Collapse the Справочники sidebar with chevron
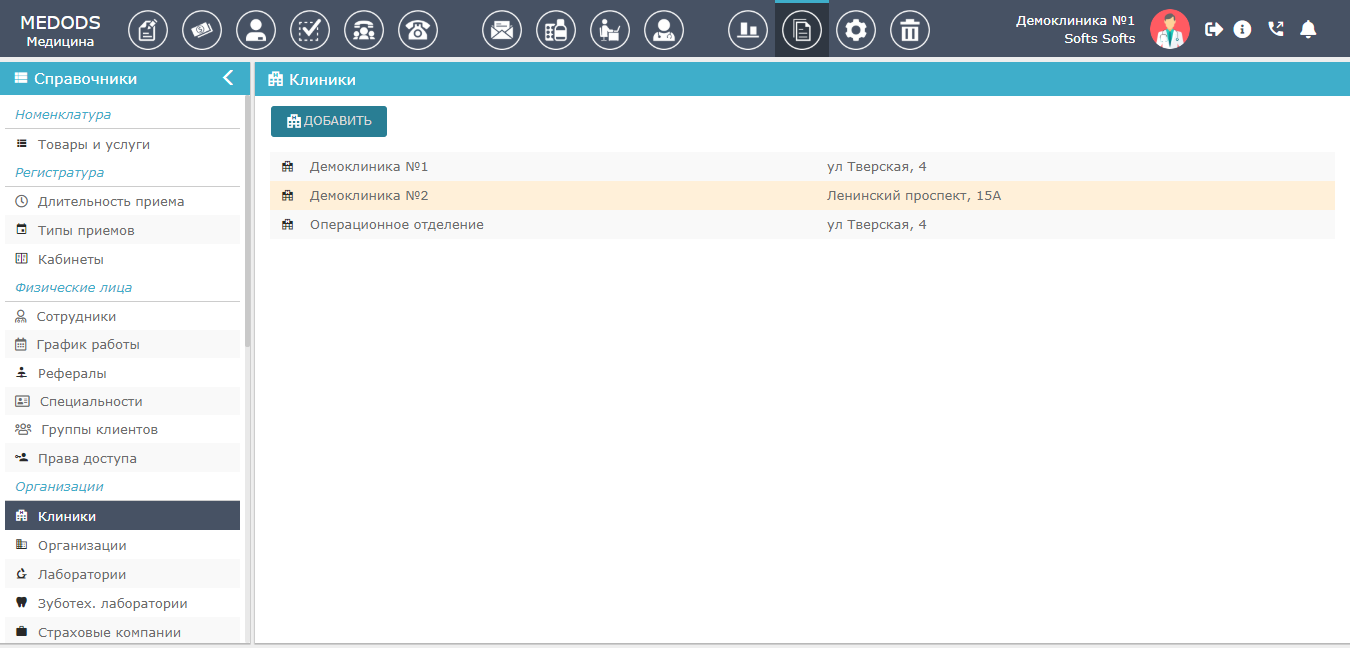 228,78
